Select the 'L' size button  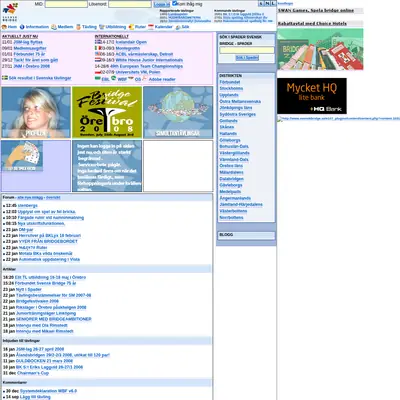pos(273,3)
